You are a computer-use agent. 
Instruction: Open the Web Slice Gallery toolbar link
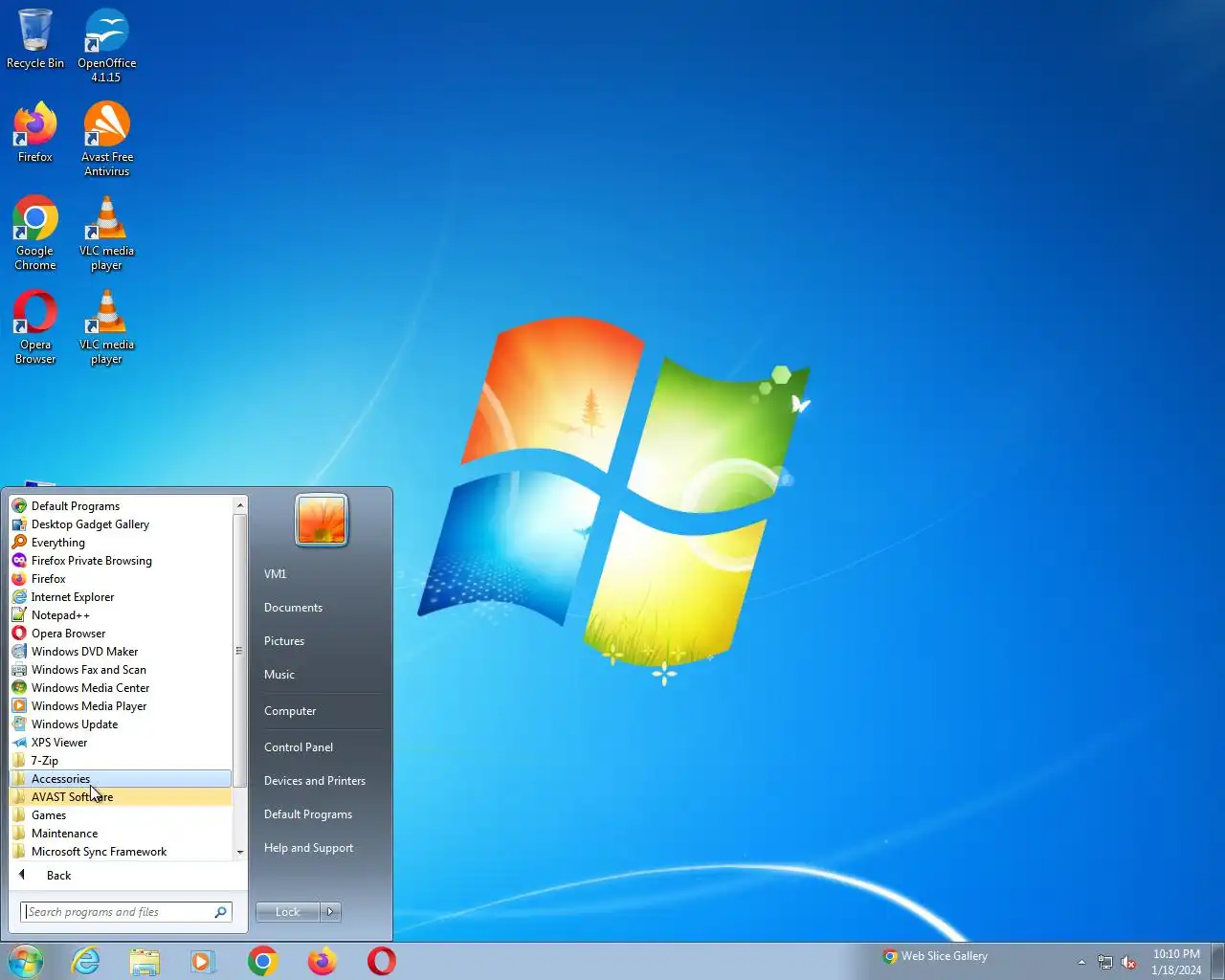pos(935,956)
